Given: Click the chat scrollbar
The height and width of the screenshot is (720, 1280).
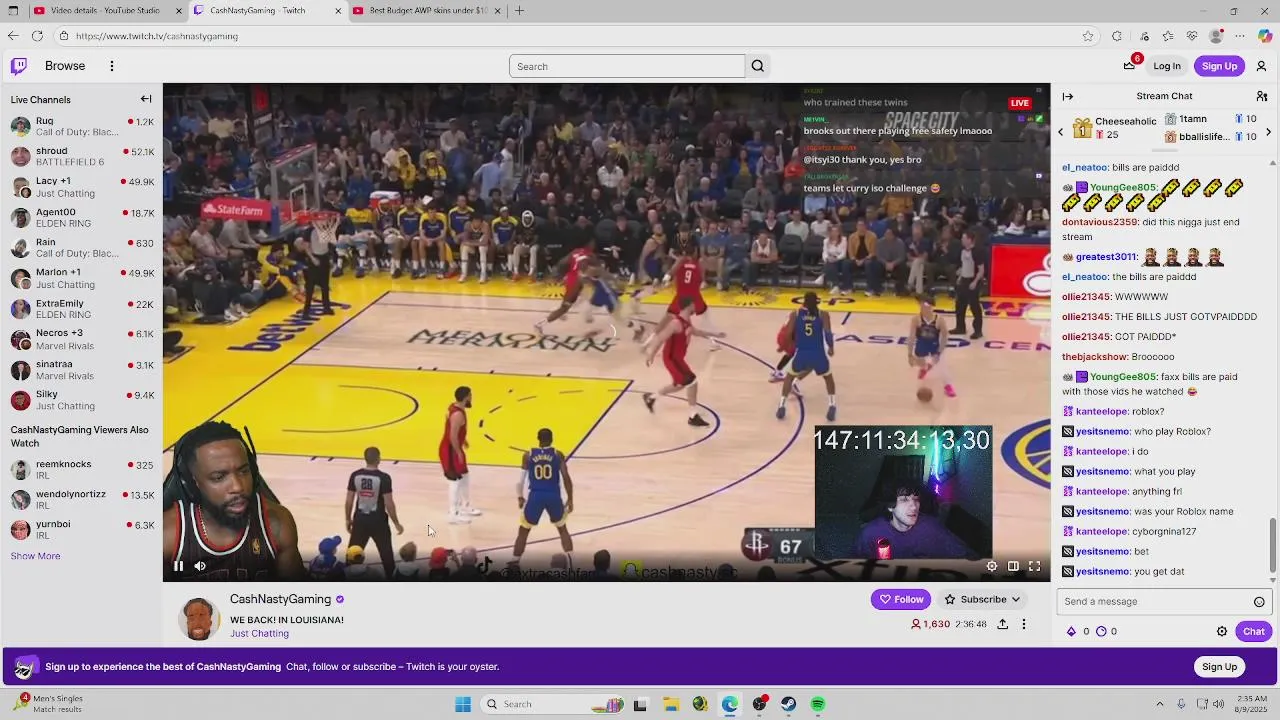Looking at the screenshot, I should (1273, 543).
